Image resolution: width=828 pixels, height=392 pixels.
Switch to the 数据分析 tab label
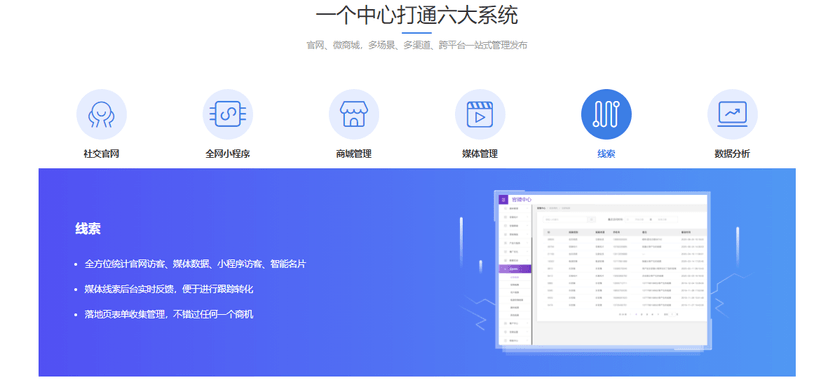[x=732, y=154]
